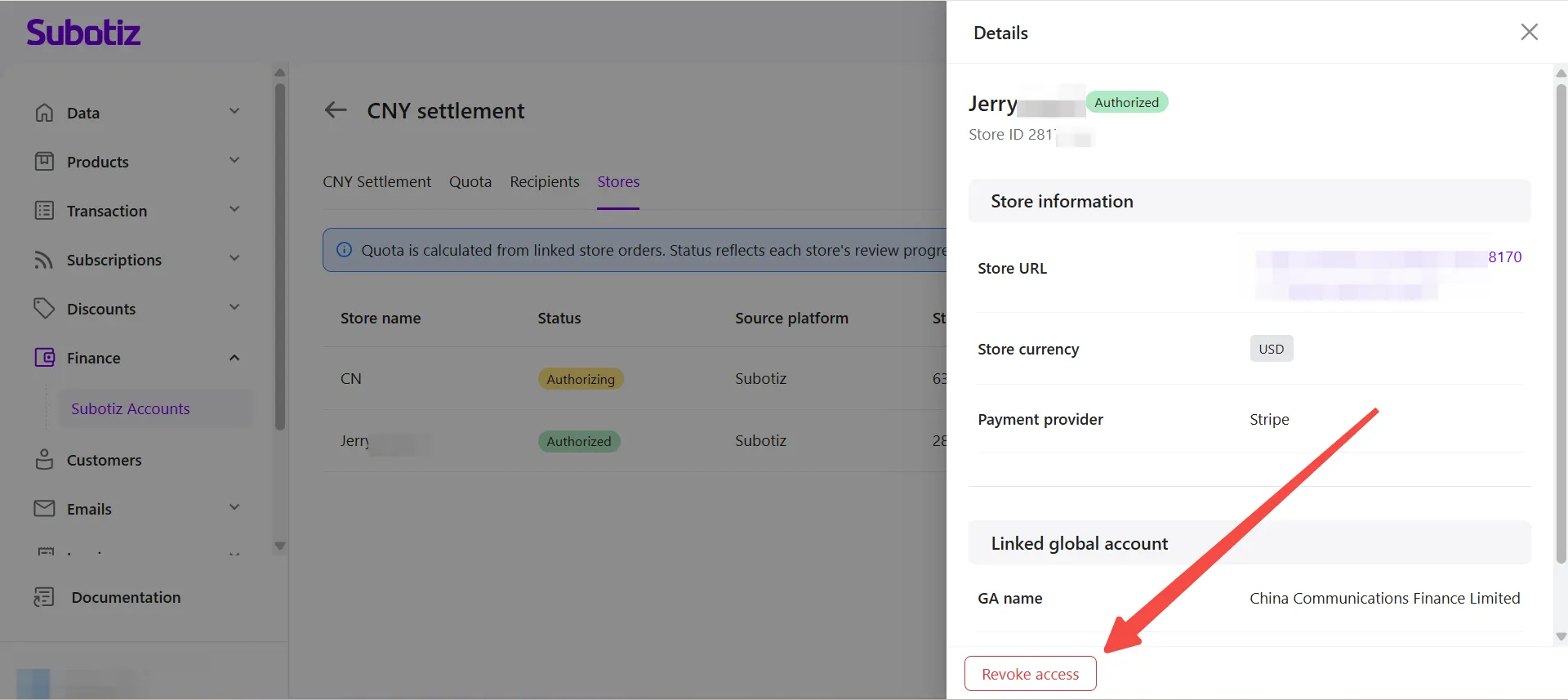Click the Stripe payment provider value
1568x700 pixels.
1269,419
